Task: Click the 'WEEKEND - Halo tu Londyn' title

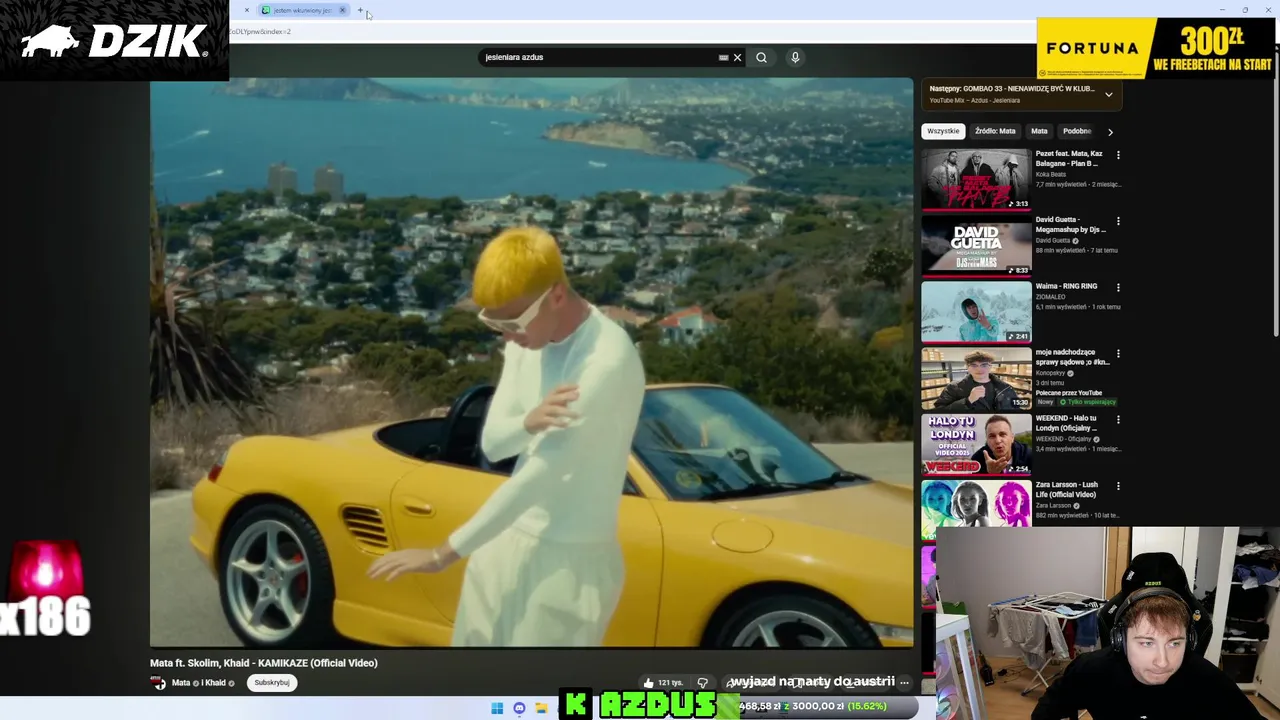Action: point(1066,423)
